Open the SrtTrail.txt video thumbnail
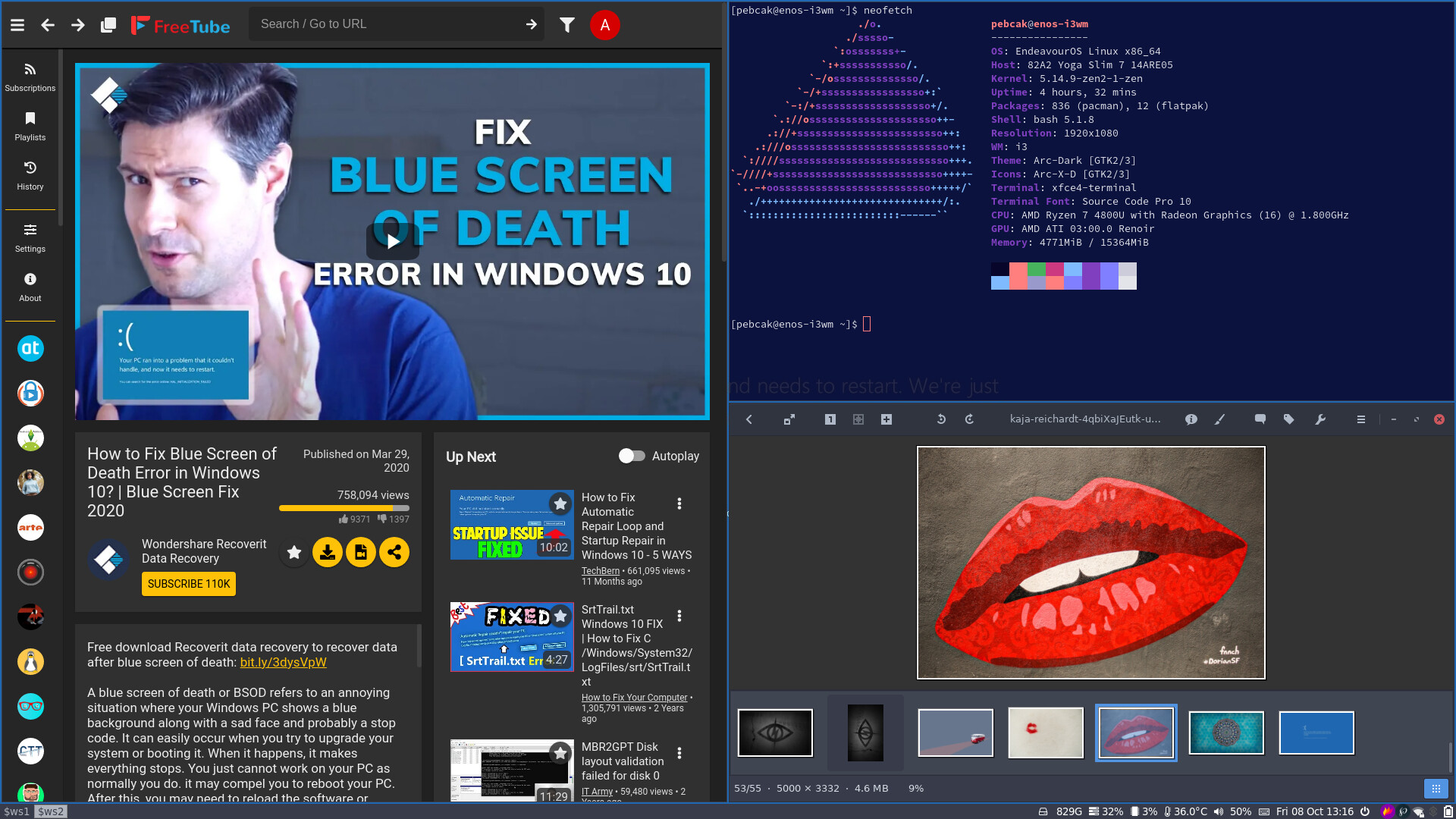 pos(512,637)
